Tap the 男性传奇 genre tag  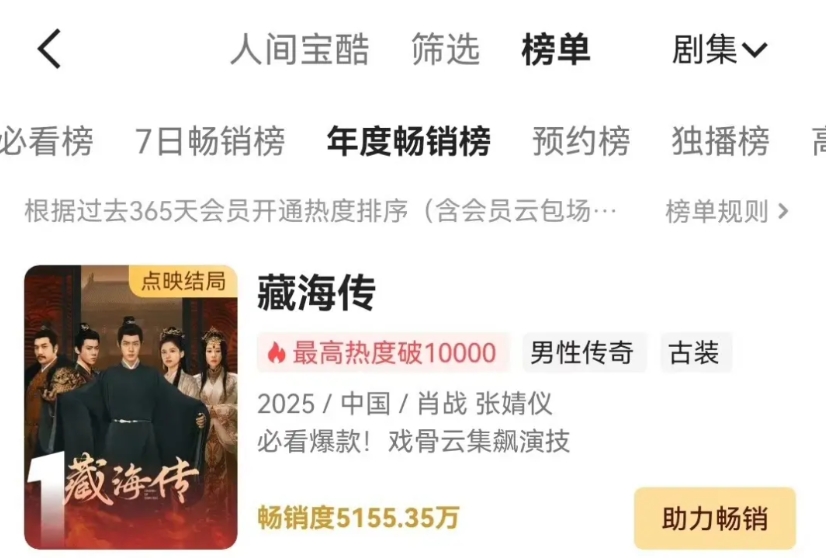point(582,353)
